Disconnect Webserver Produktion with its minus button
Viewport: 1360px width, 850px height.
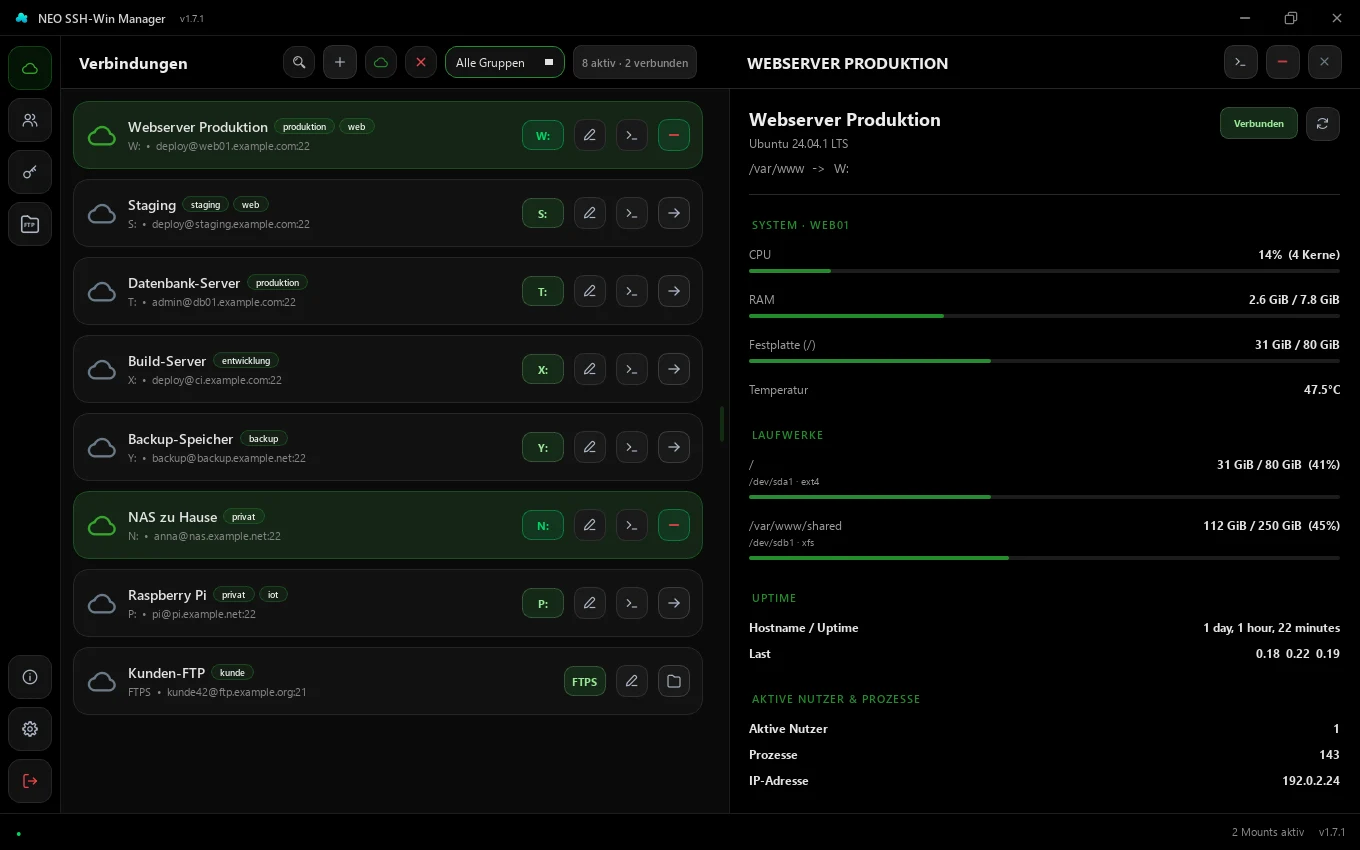(x=674, y=135)
